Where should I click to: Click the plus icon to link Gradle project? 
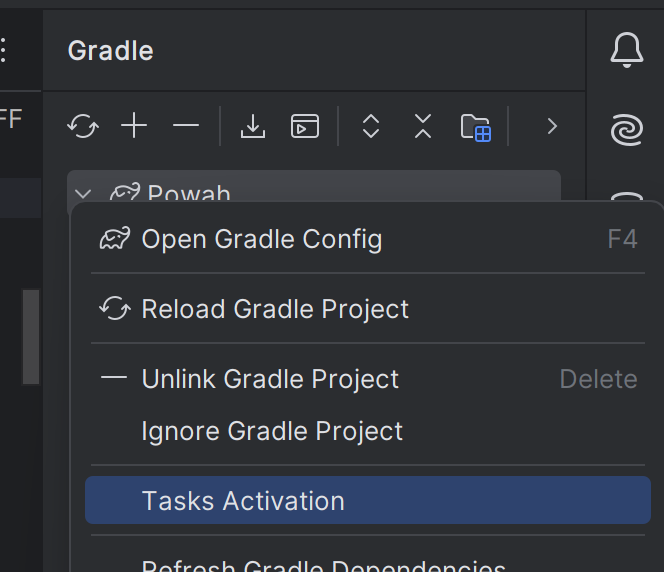click(134, 126)
